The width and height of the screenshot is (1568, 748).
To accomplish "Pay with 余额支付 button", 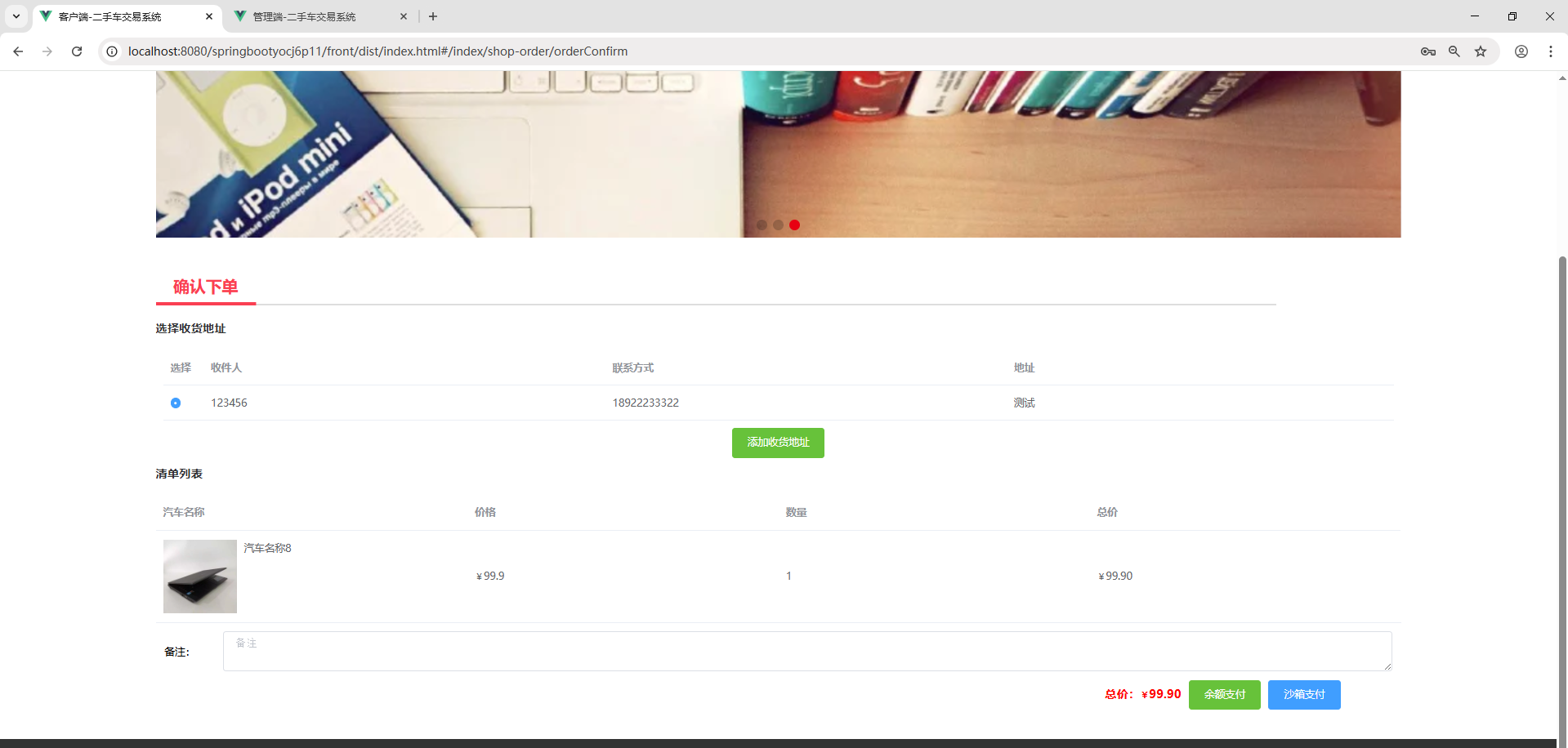I will (x=1225, y=695).
